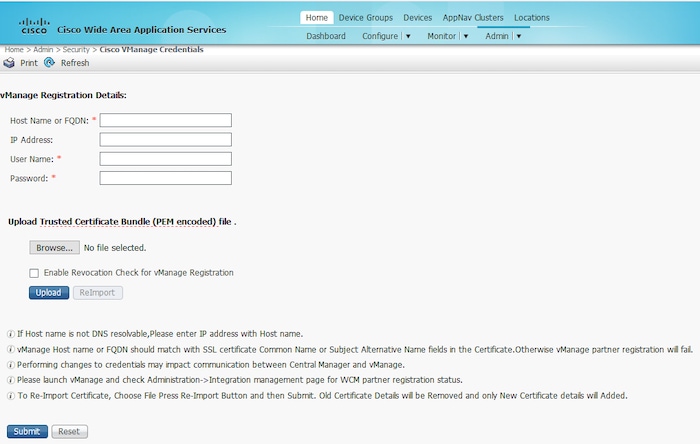Image resolution: width=700 pixels, height=444 pixels.
Task: Open the AppNav Clusters tab
Action: click(473, 17)
